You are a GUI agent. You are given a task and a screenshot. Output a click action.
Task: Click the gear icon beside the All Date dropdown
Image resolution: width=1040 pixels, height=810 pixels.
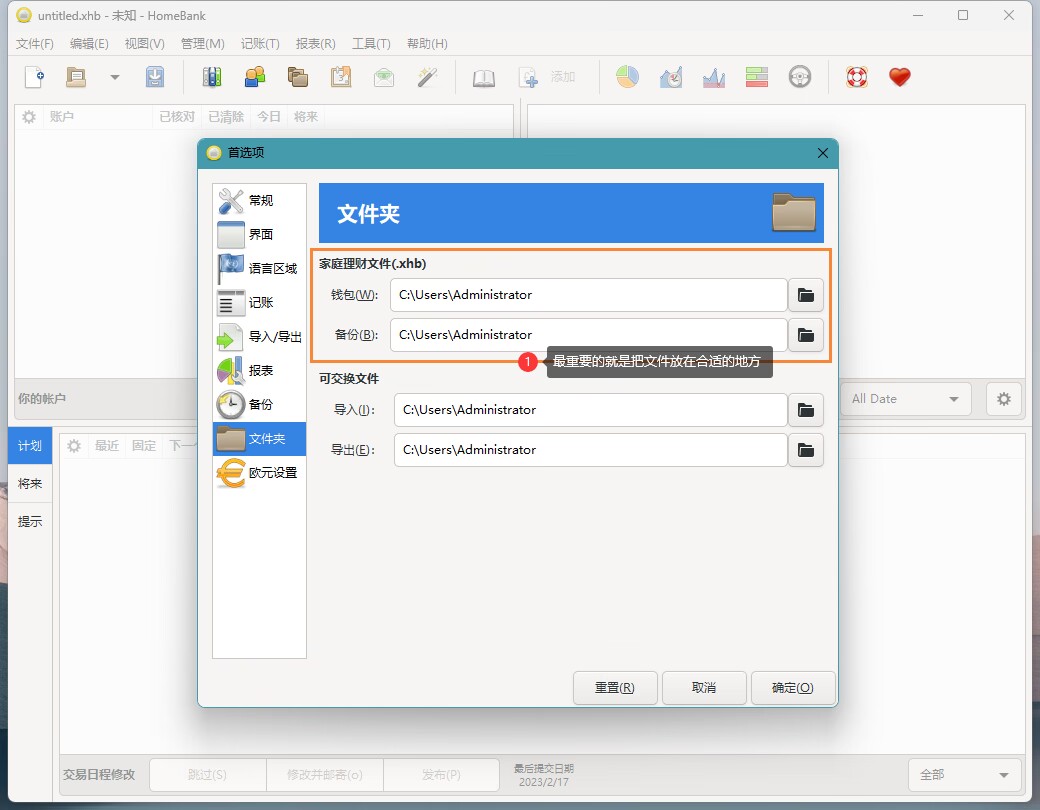1004,399
